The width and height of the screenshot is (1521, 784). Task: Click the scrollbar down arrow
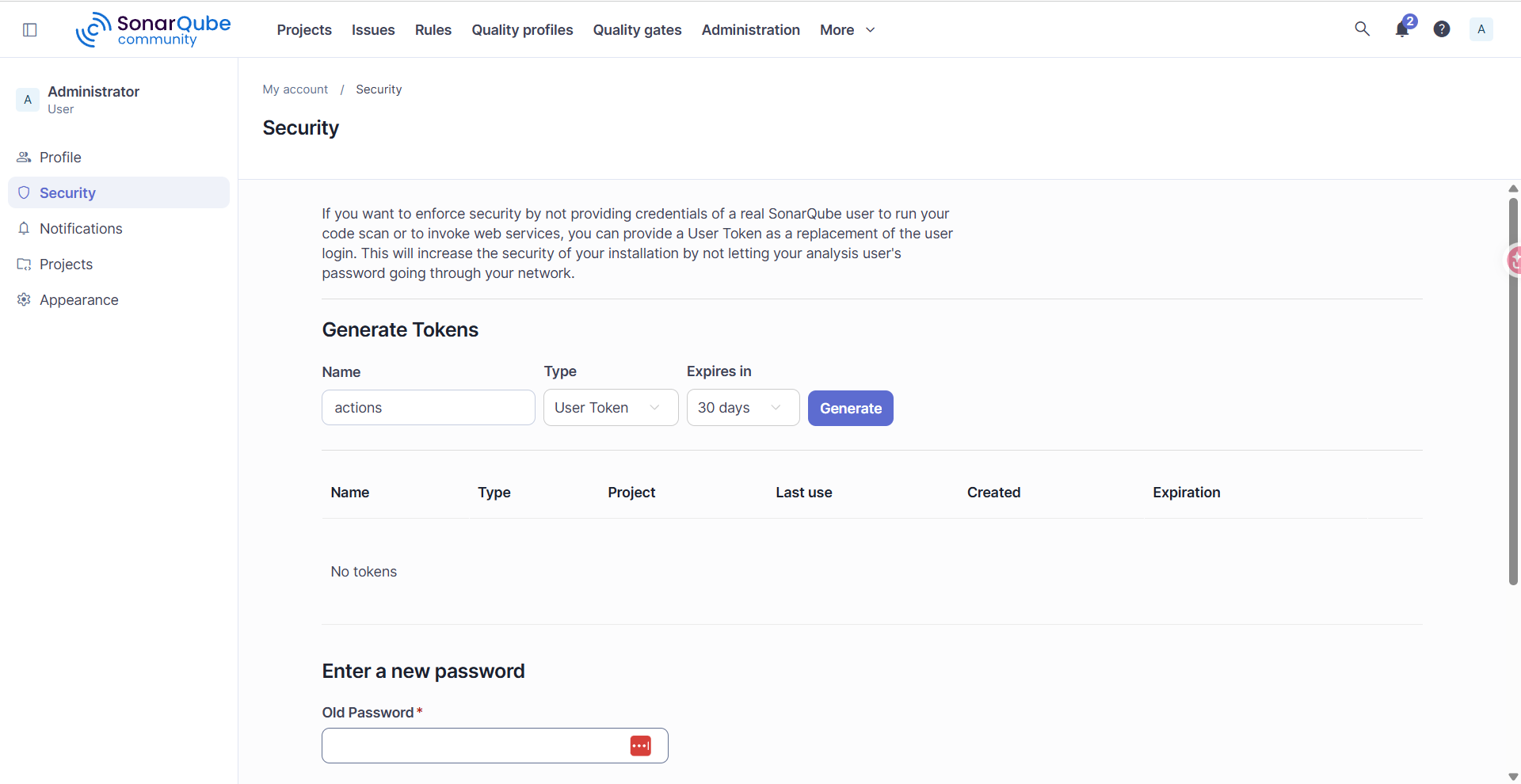[1513, 777]
